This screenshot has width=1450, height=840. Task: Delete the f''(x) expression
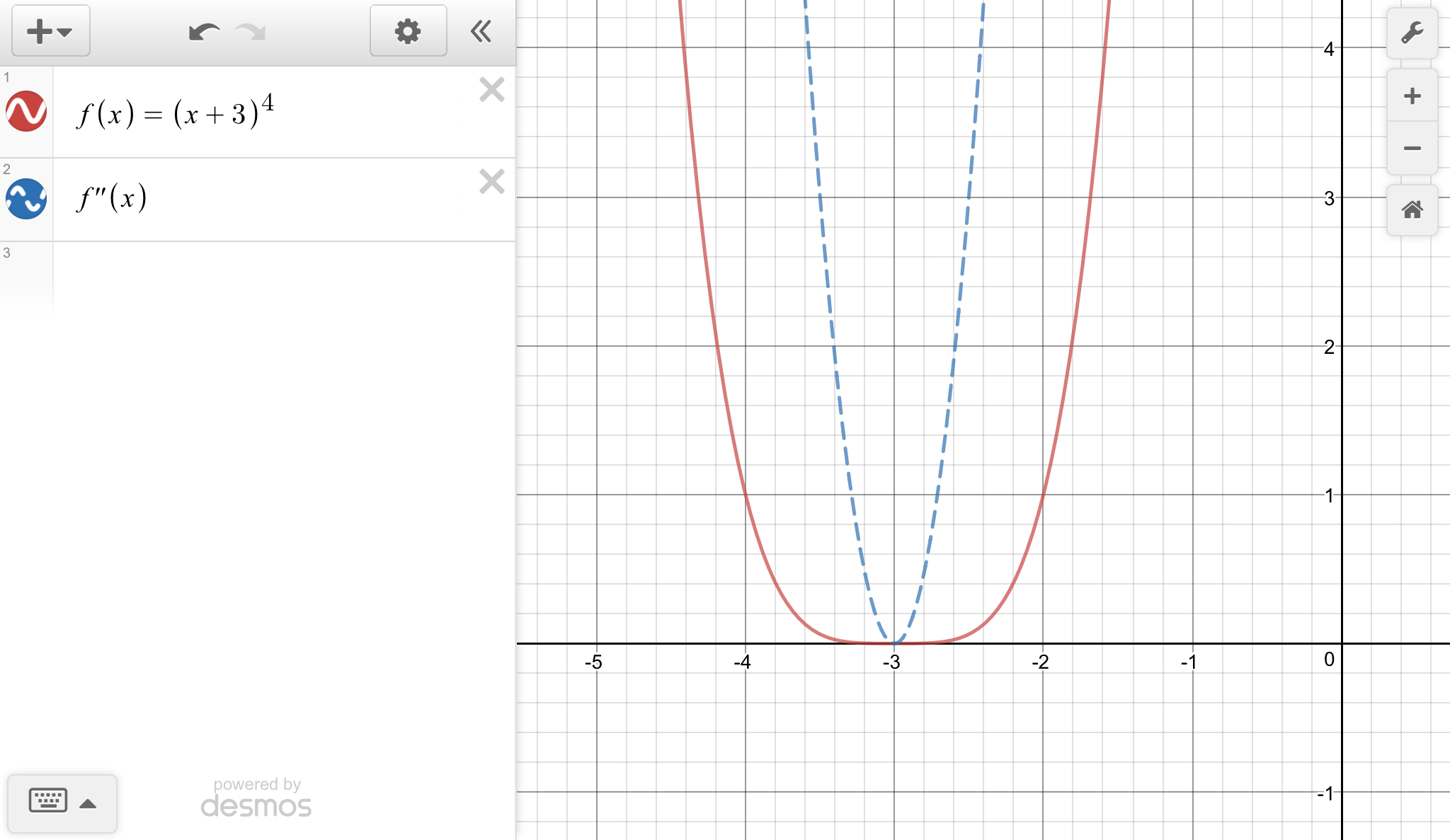tap(491, 182)
